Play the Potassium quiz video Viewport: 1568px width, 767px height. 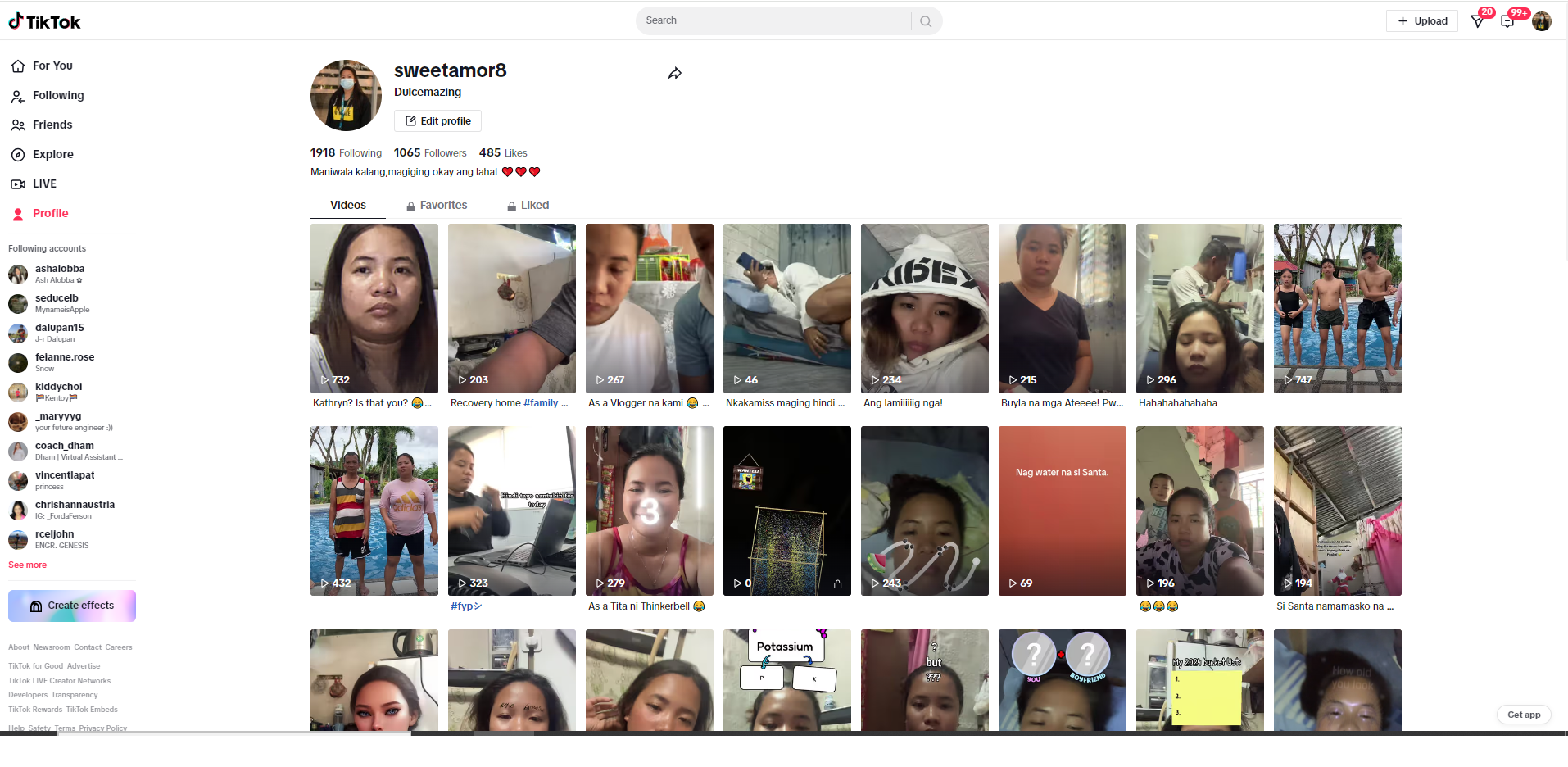point(787,680)
